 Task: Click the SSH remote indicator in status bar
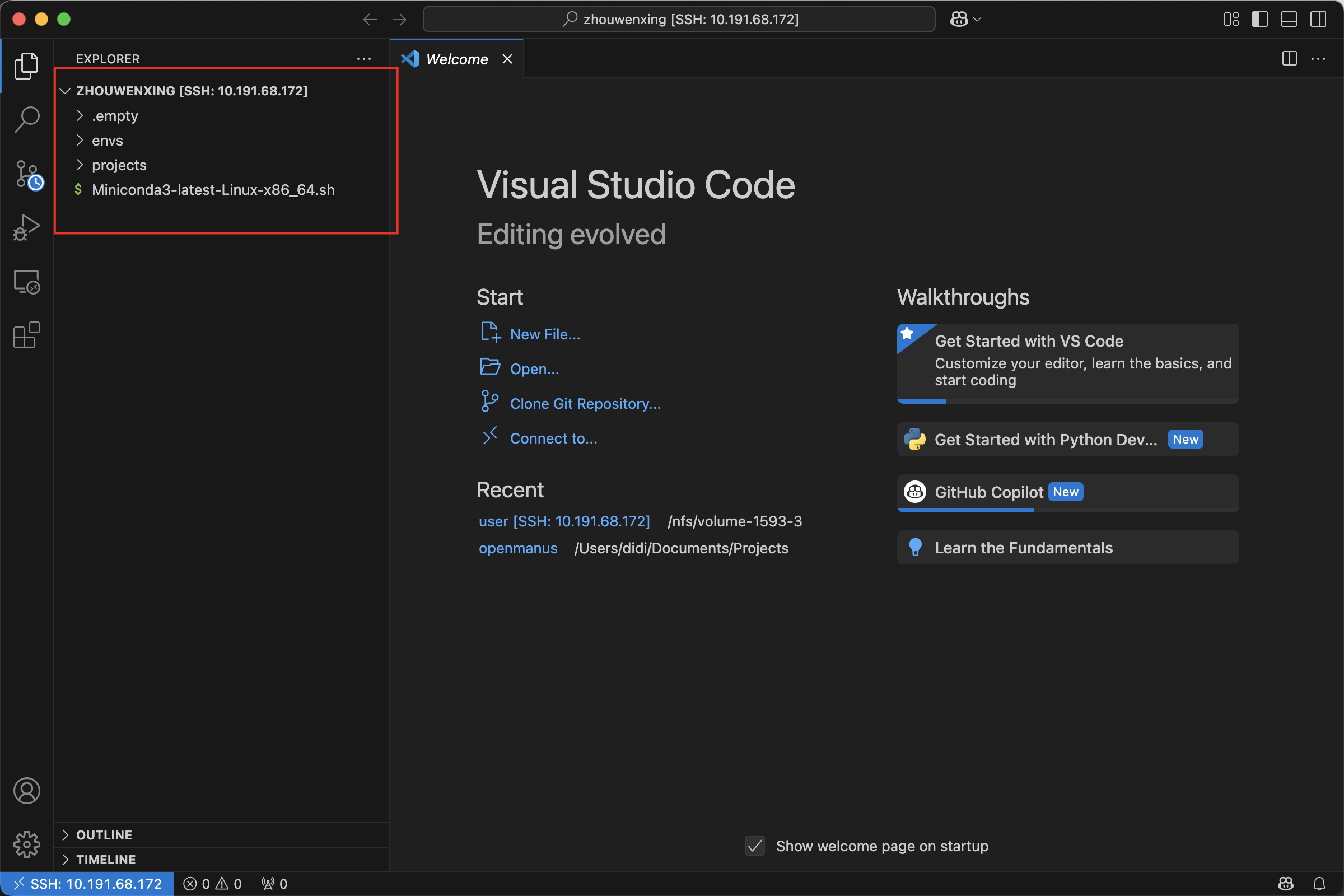(87, 884)
